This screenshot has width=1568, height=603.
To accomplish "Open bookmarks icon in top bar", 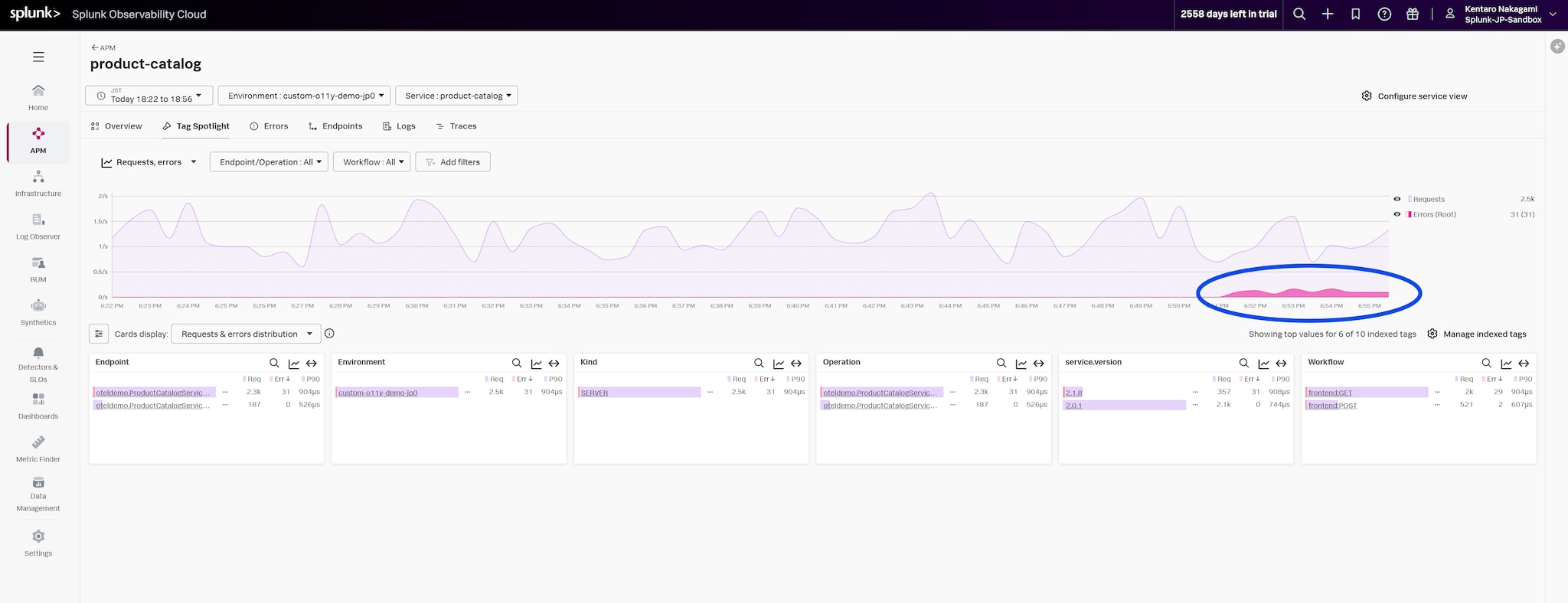I will click(1356, 14).
